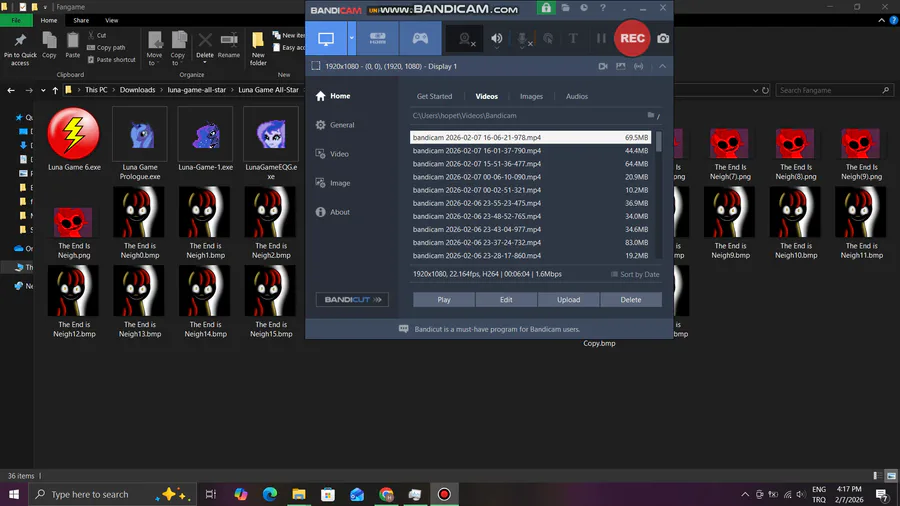This screenshot has height=506, width=900.
Task: Click the Delete button in Bandicam
Action: point(631,299)
